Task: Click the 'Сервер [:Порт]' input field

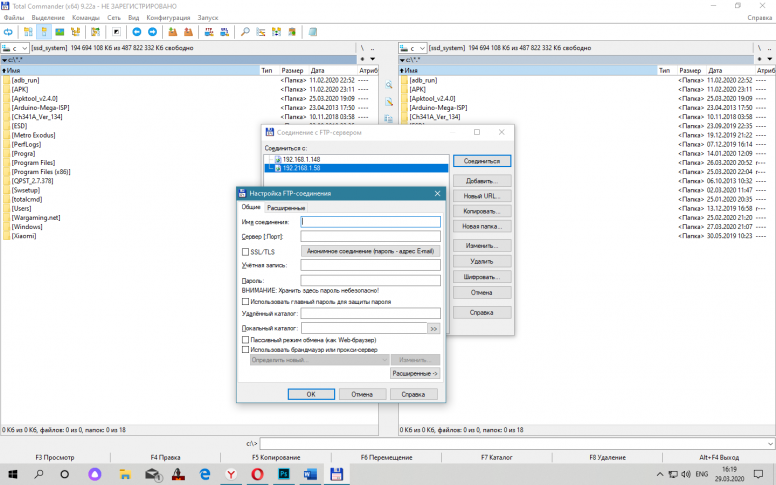Action: tap(370, 236)
